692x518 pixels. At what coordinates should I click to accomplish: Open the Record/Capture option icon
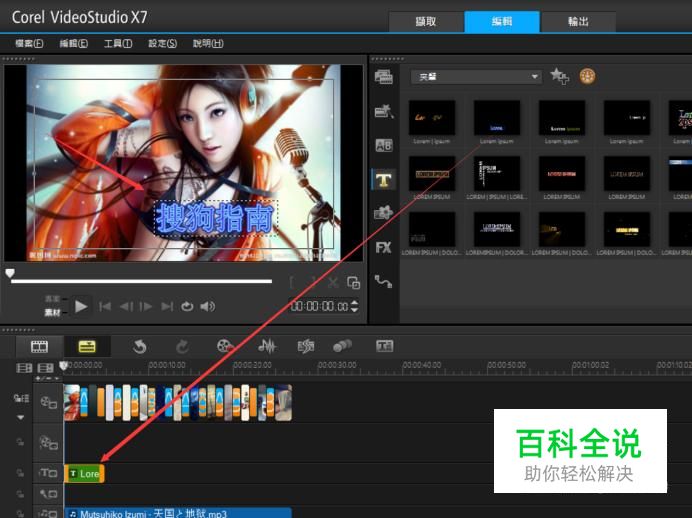[225, 346]
